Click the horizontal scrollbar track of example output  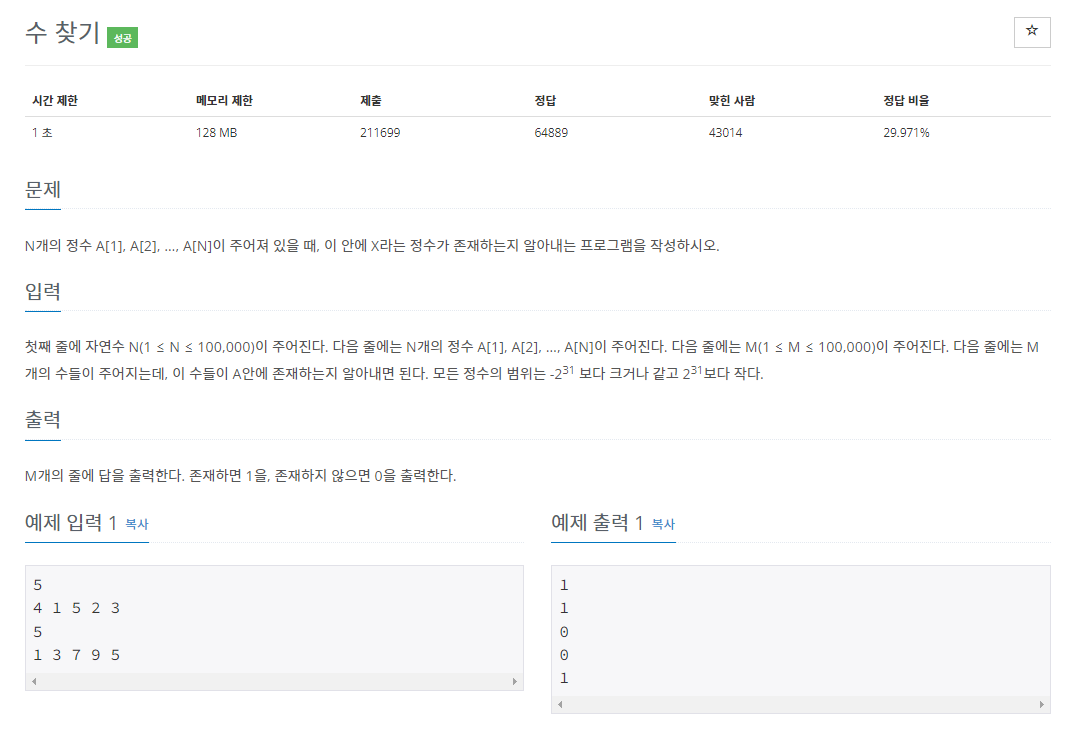(x=800, y=704)
